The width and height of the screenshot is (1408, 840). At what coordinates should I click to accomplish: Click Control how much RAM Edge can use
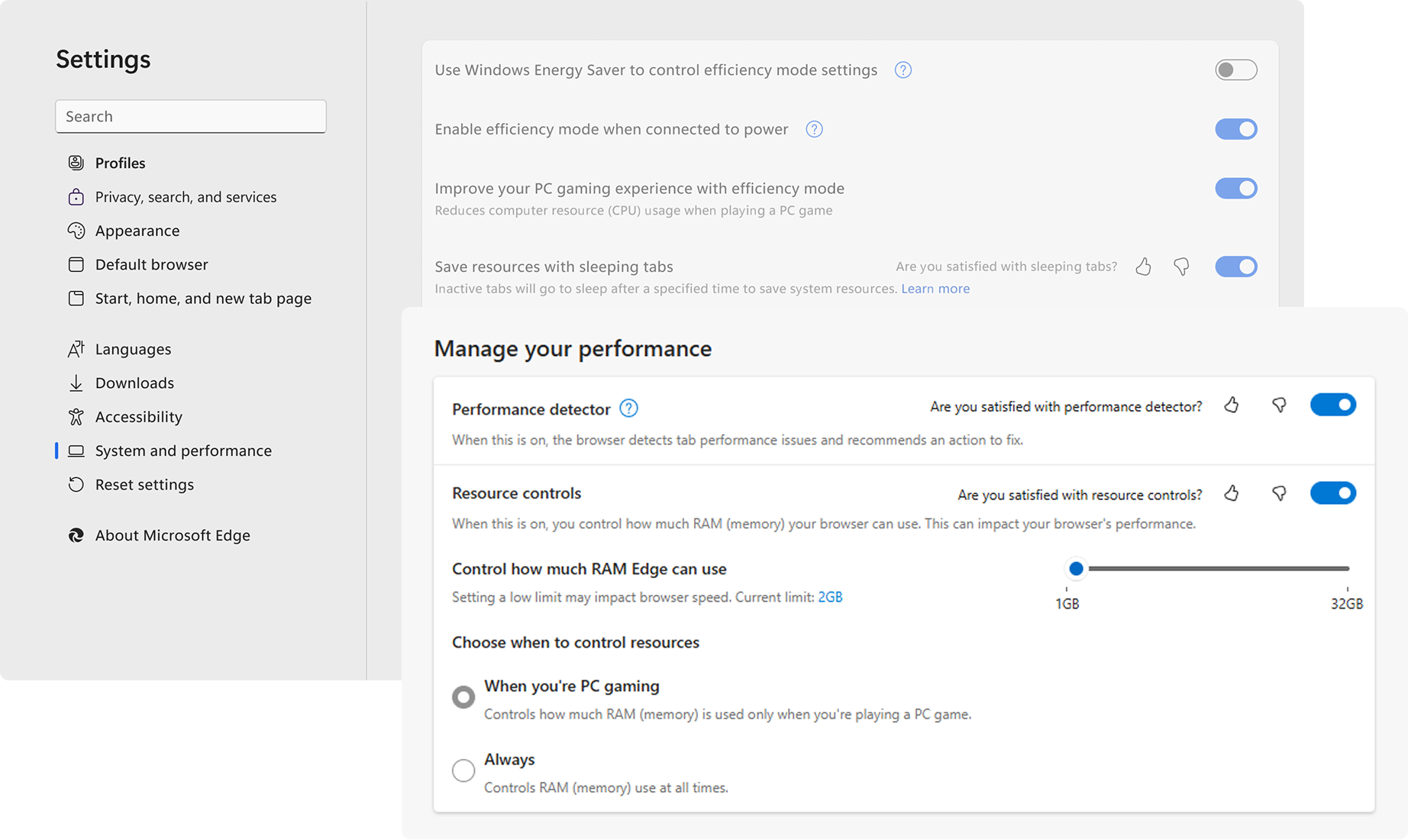coord(589,569)
